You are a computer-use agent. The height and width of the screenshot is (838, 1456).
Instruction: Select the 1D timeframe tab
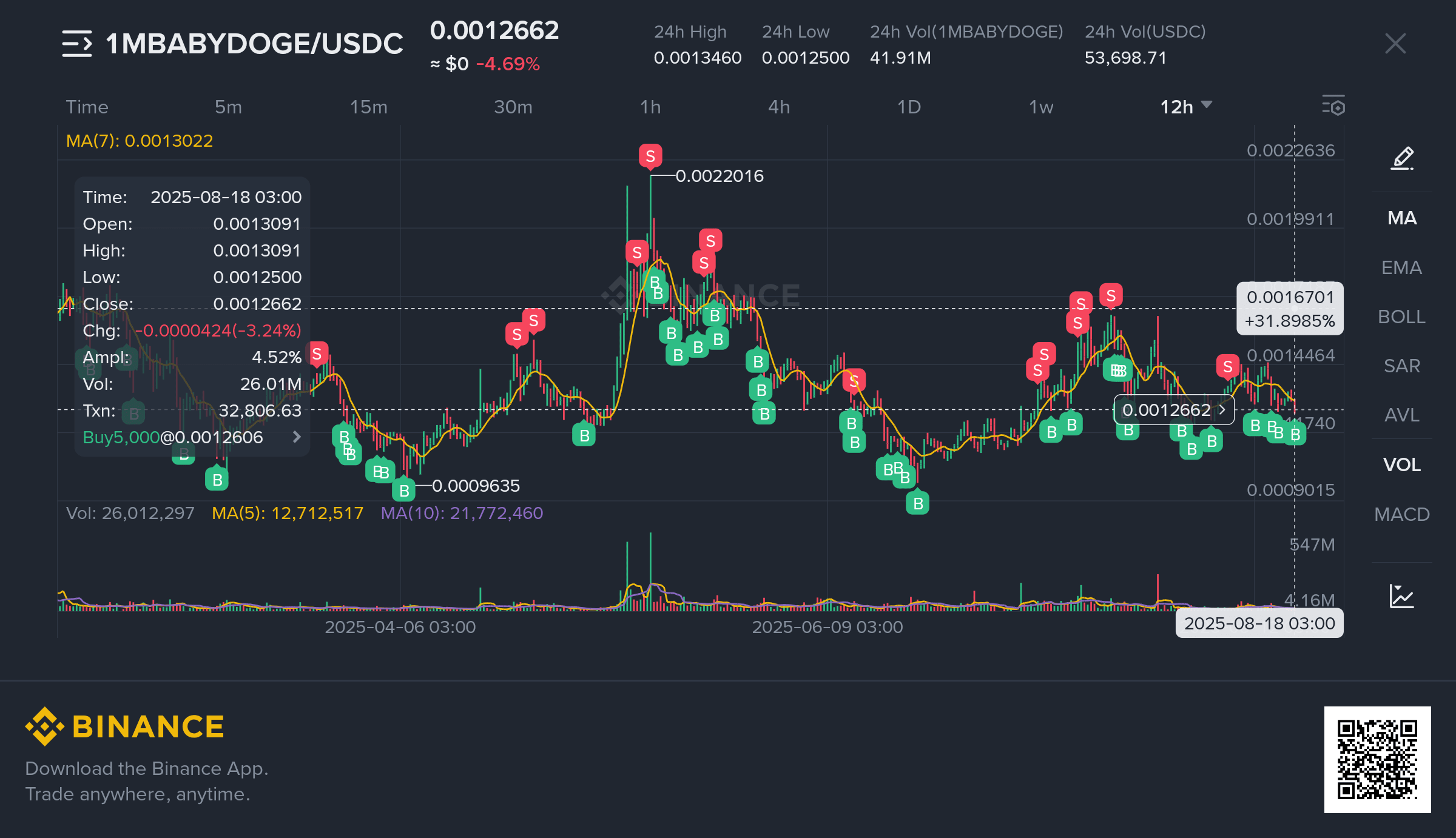coord(909,107)
